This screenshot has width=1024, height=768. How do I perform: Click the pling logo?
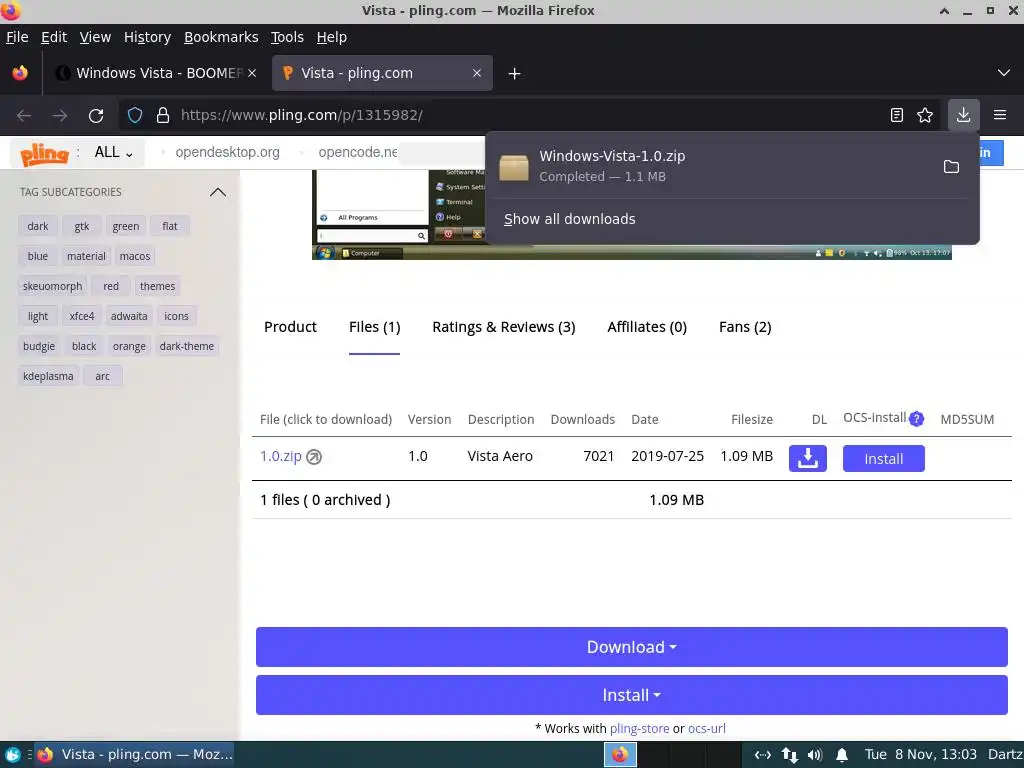(x=44, y=154)
